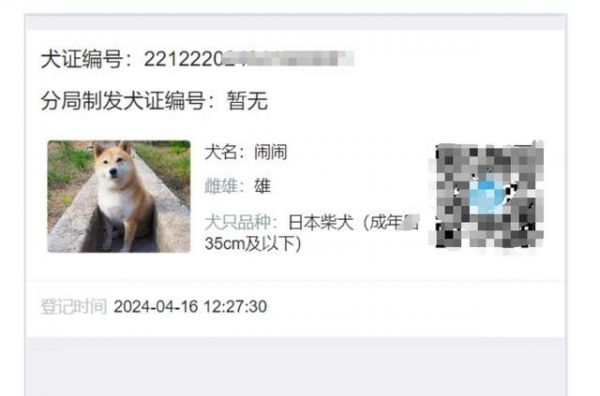
Task: Click the 犬证编号 label
Action: click(82, 59)
